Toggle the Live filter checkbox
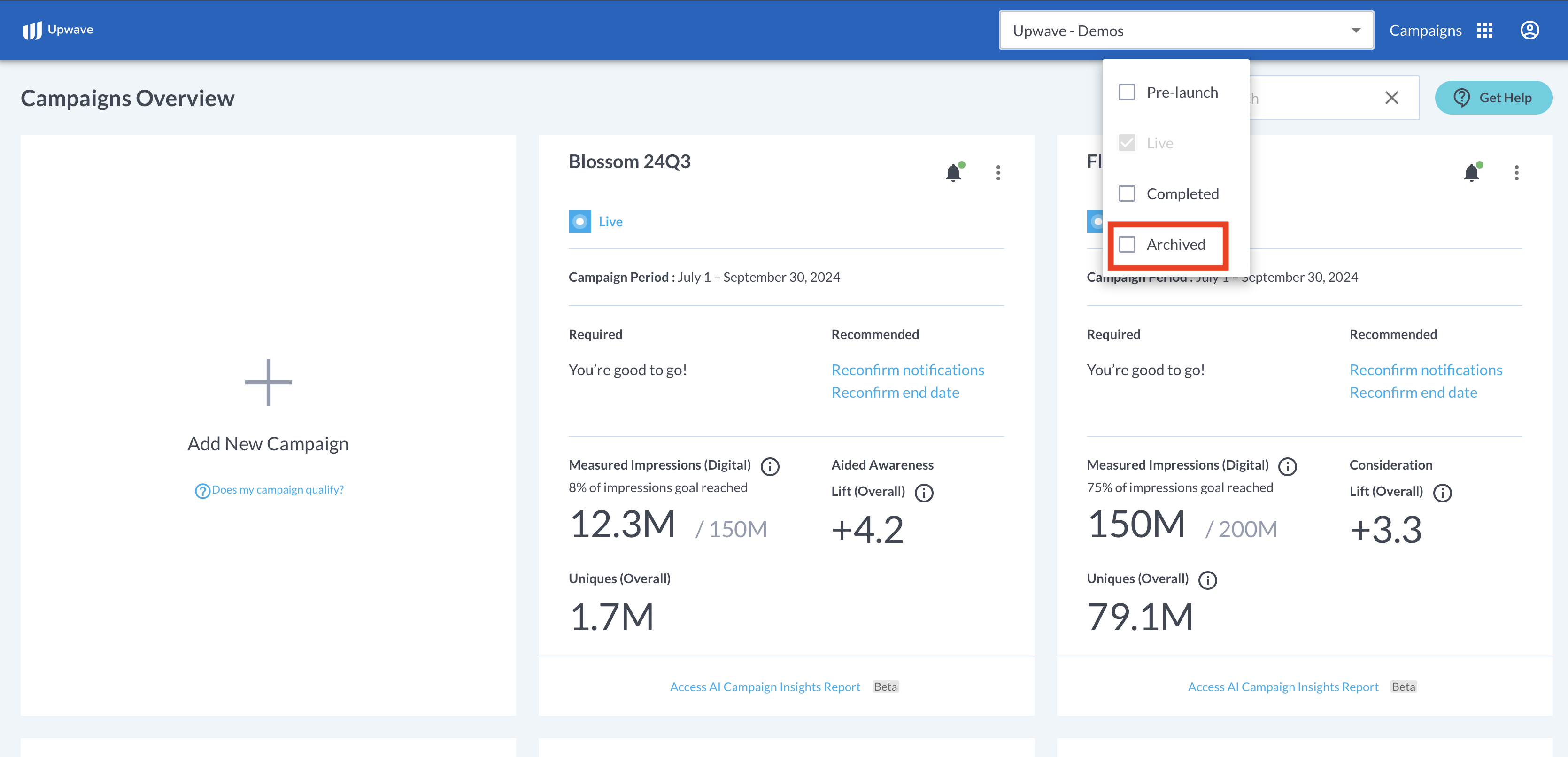The image size is (1568, 757). coord(1127,143)
